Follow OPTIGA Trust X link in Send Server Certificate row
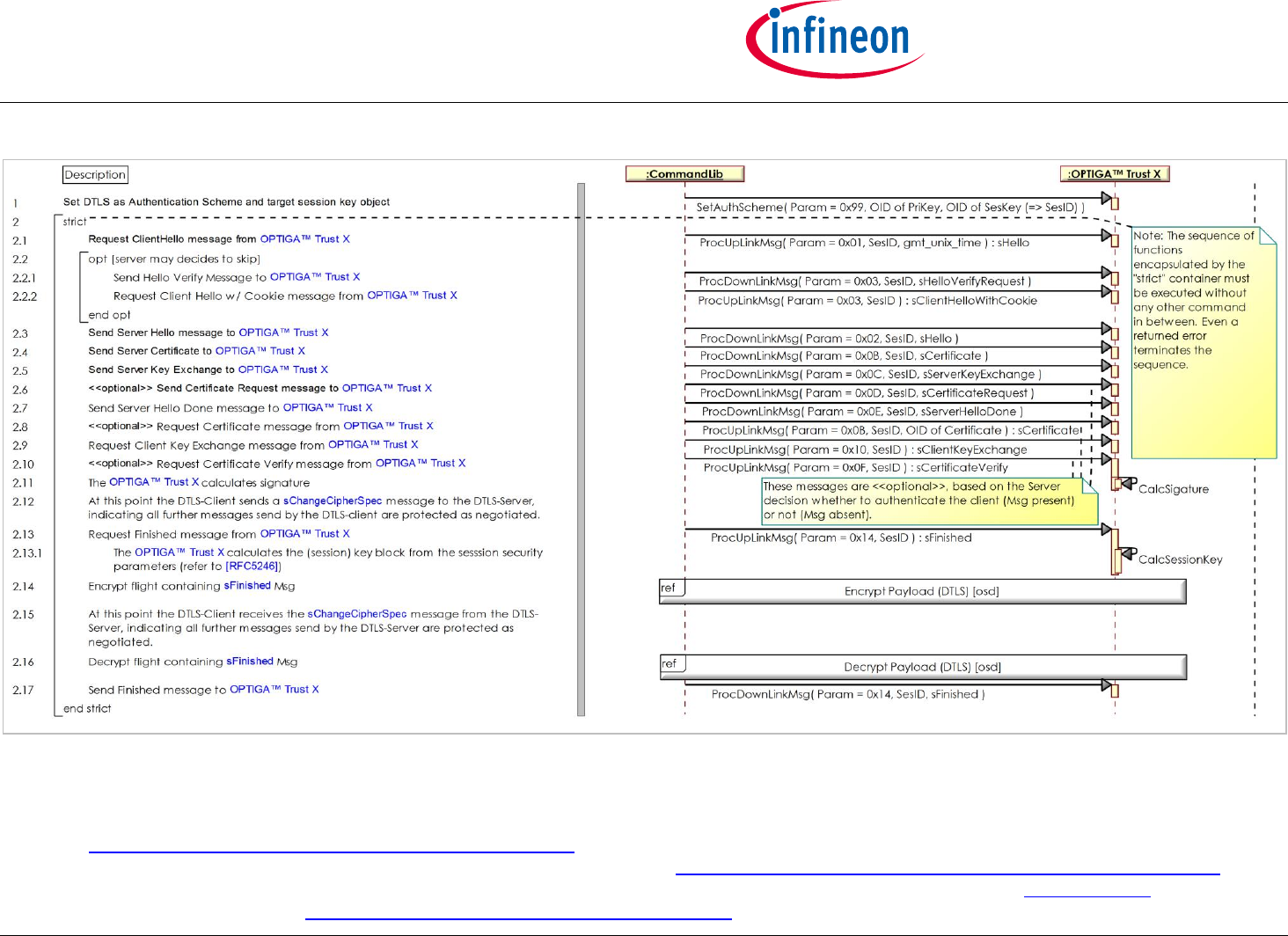Image resolution: width=1288 pixels, height=936 pixels. [x=260, y=351]
